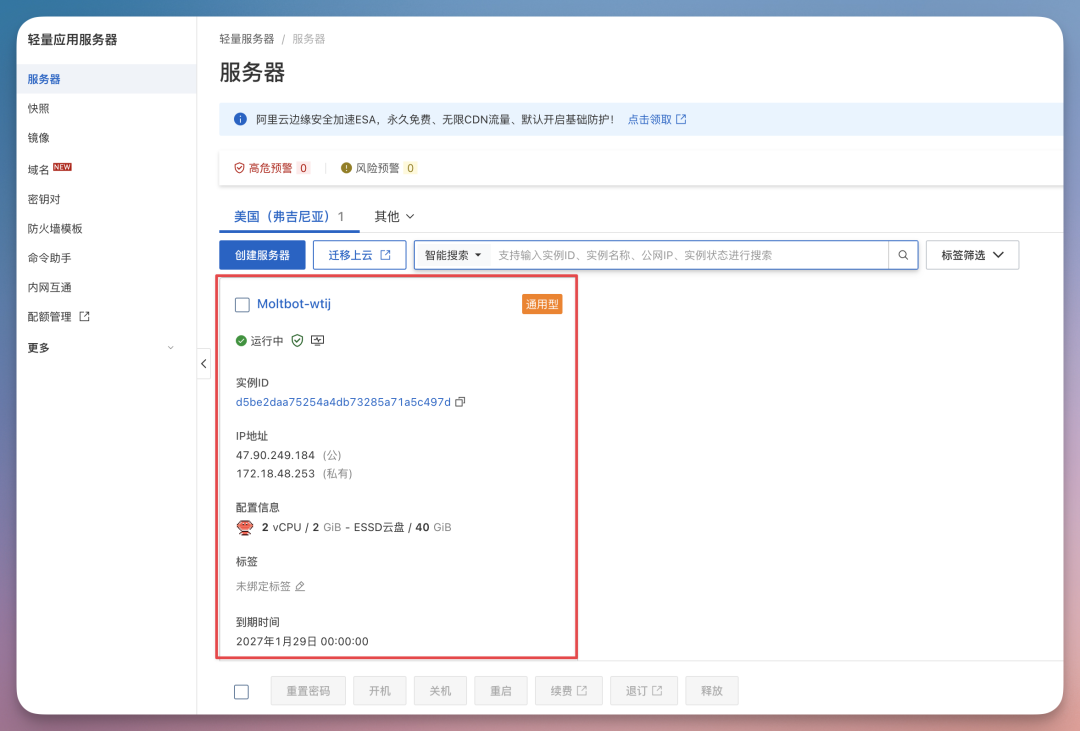
Task: Click the search magnifier icon in the search bar
Action: tap(902, 254)
